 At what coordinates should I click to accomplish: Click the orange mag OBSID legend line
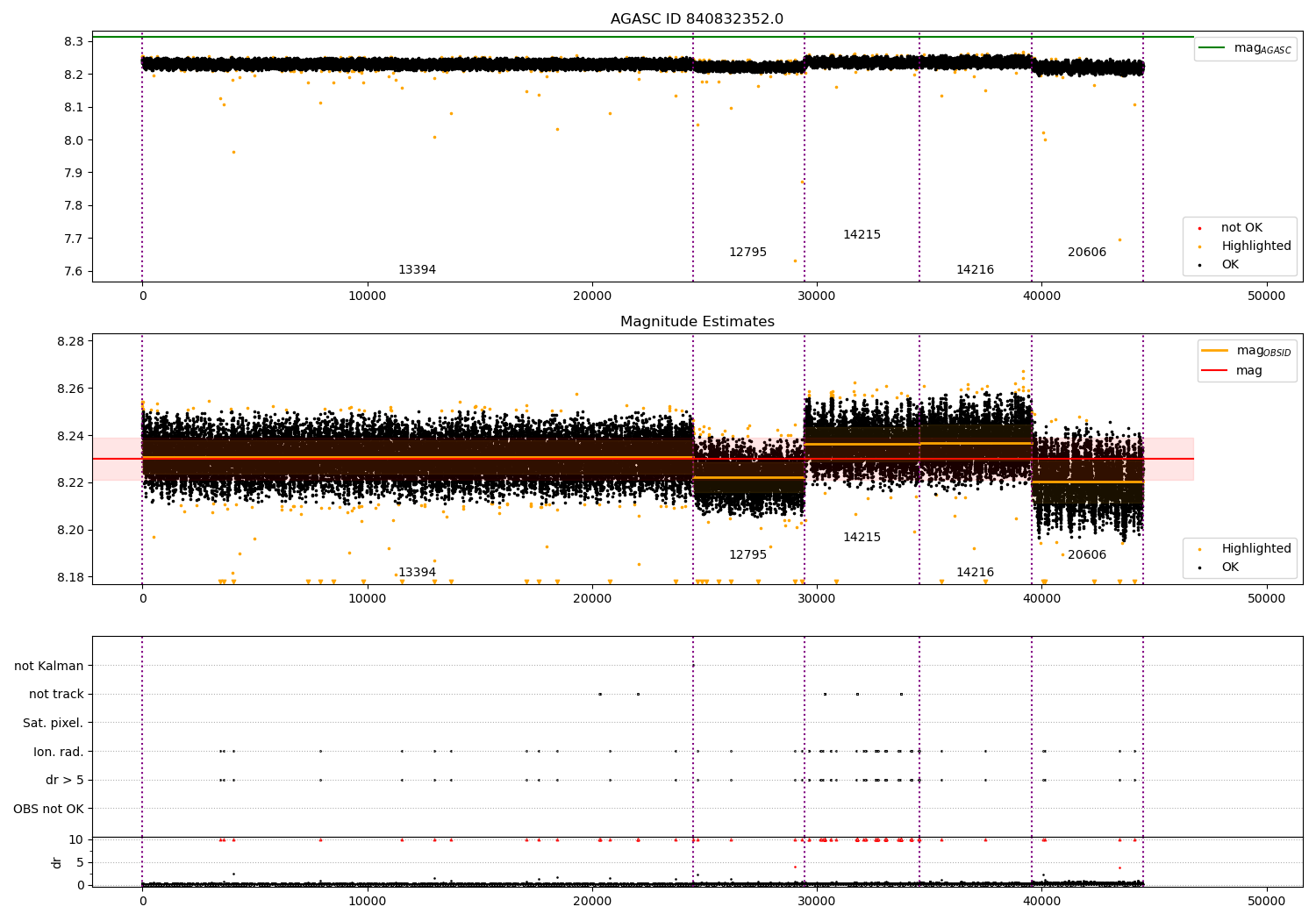click(1215, 351)
